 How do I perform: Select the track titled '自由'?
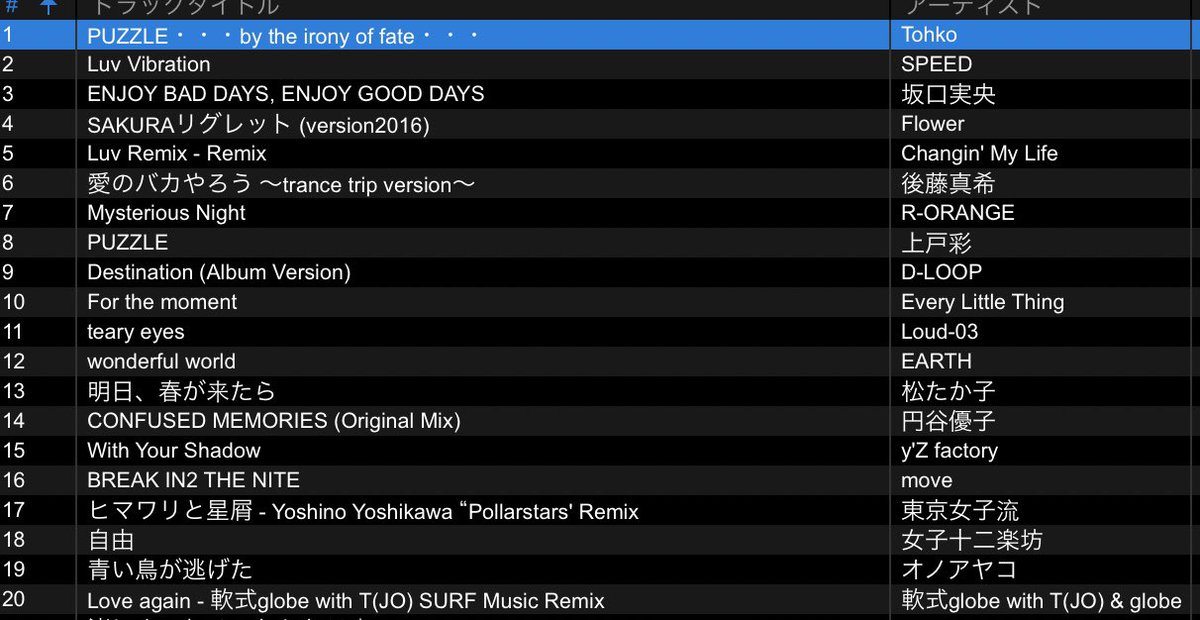pos(111,541)
